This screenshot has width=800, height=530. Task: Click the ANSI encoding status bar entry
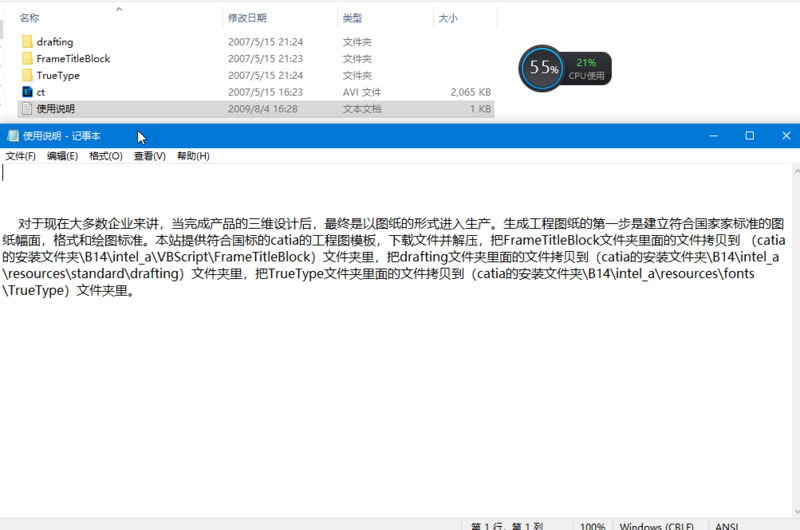727,525
